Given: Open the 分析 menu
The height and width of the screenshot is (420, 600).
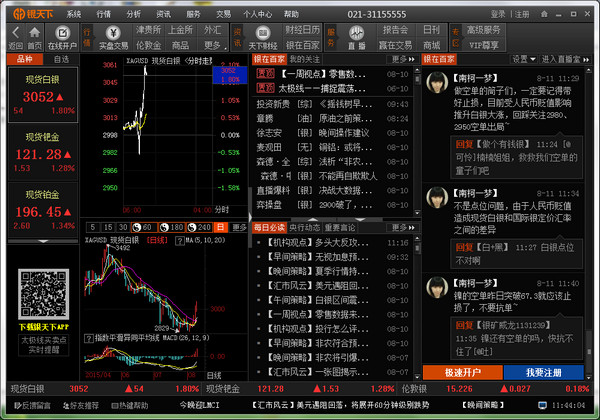Looking at the screenshot, I should click(134, 14).
